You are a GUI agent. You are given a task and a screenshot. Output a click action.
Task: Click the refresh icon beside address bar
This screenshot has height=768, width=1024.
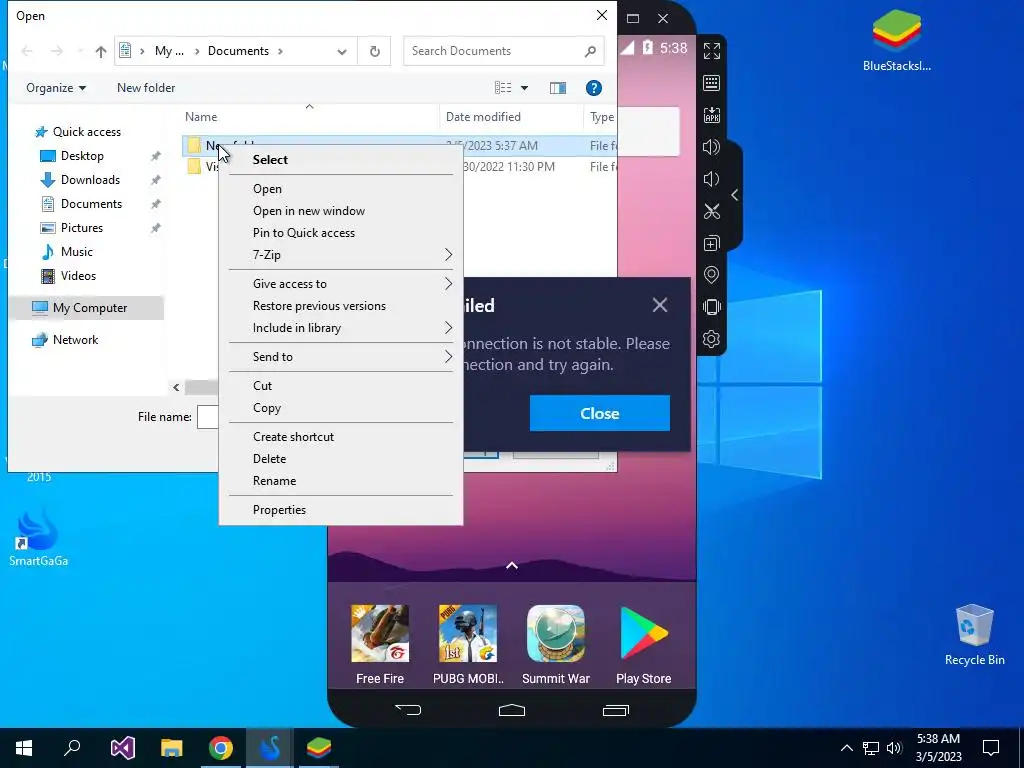click(375, 51)
